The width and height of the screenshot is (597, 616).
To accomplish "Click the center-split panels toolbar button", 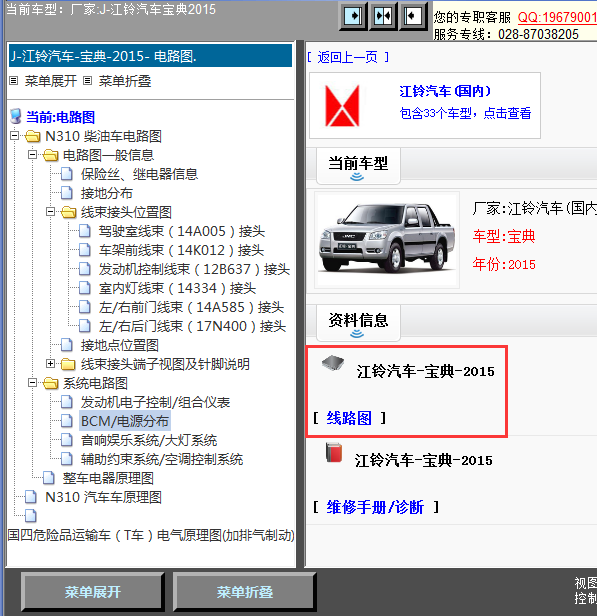I will (x=383, y=16).
